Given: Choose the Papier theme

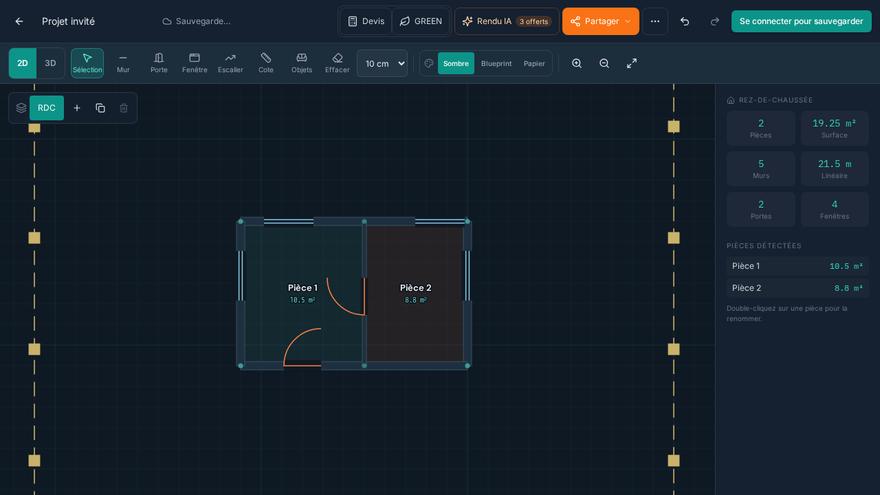Looking at the screenshot, I should pos(534,63).
